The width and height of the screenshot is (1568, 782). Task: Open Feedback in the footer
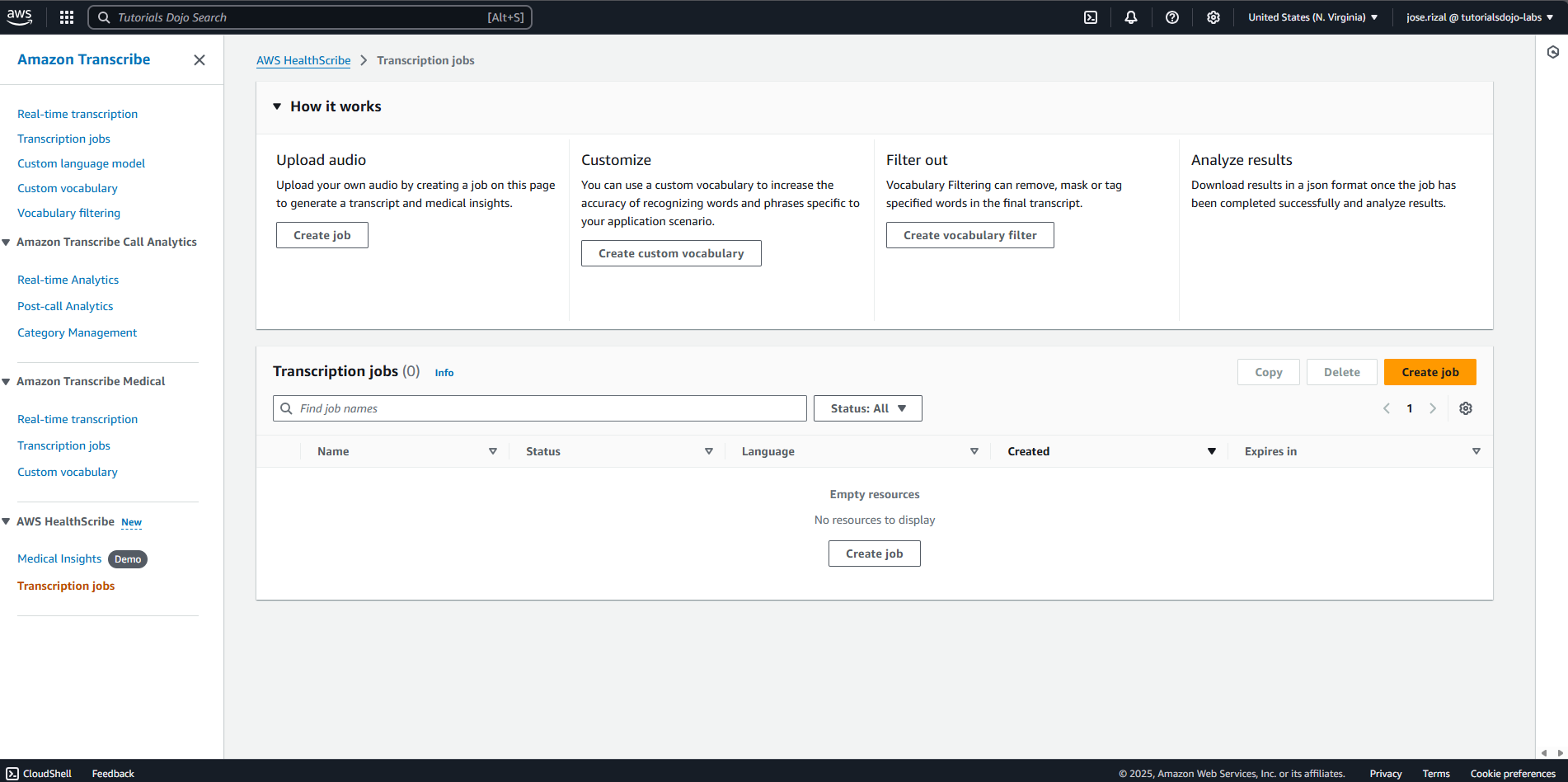[113, 774]
